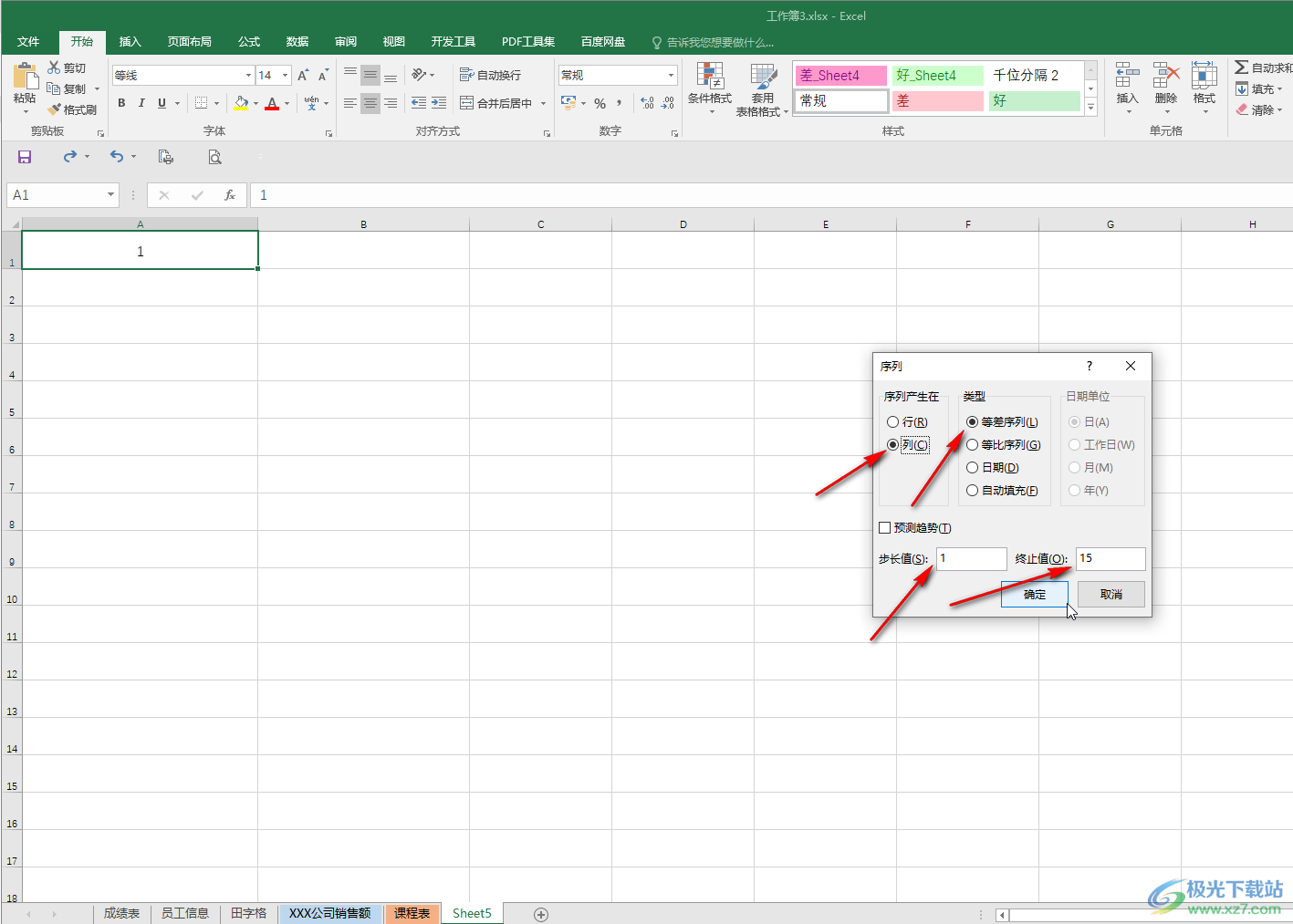1293x924 pixels.
Task: Switch to 页面布局 ribbon tab
Action: click(x=189, y=41)
